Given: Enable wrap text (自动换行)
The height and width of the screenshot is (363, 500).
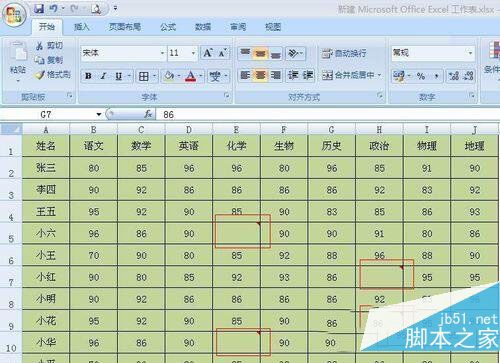Looking at the screenshot, I should point(344,53).
